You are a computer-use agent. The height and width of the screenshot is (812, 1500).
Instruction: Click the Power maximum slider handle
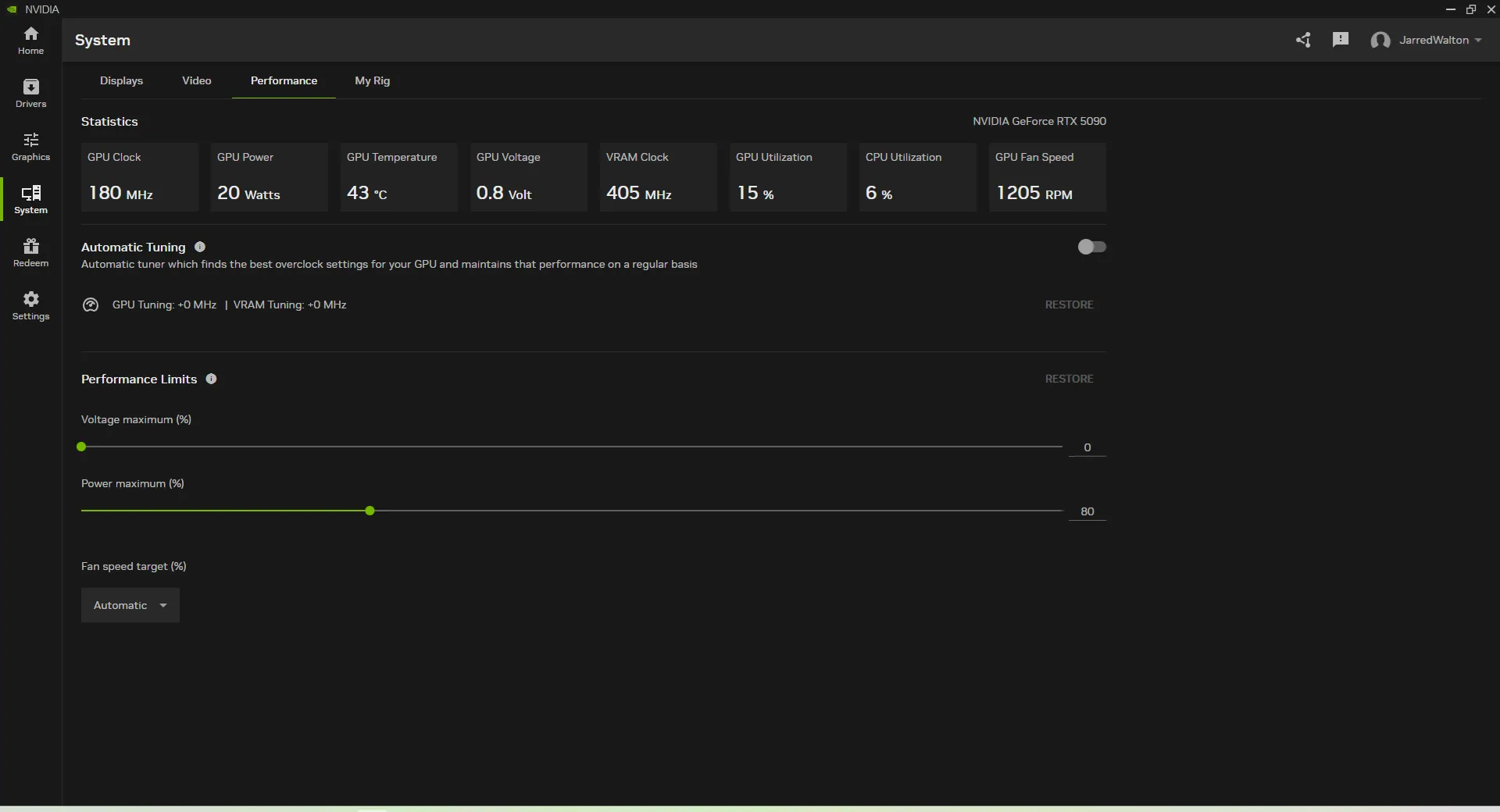[370, 511]
